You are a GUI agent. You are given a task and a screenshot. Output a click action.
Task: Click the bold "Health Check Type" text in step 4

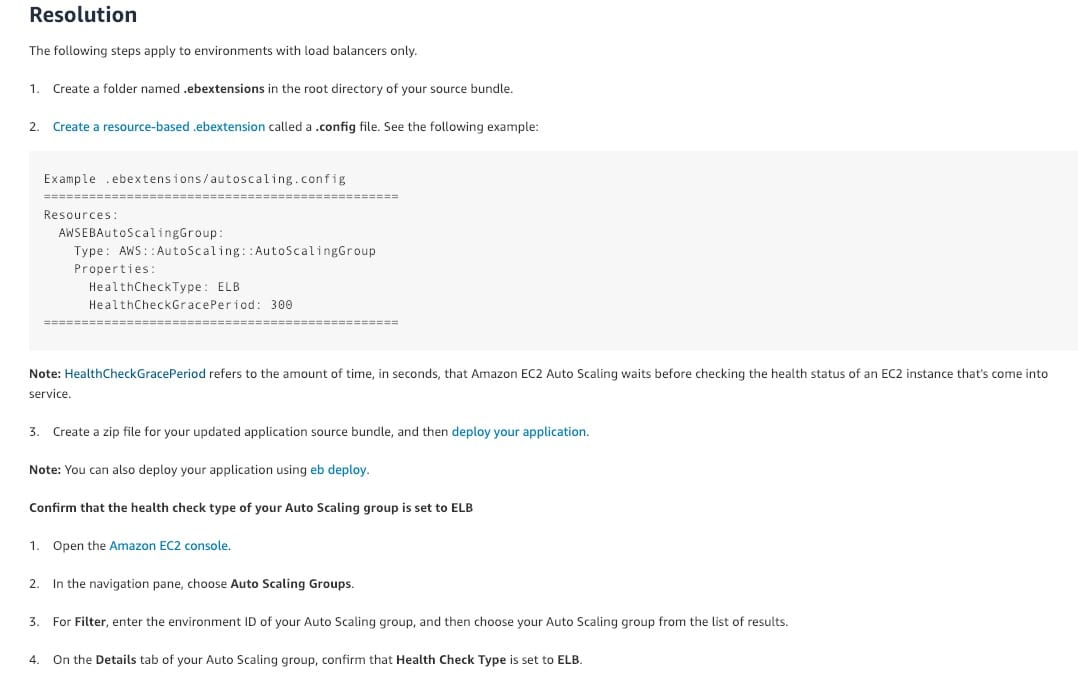point(450,660)
